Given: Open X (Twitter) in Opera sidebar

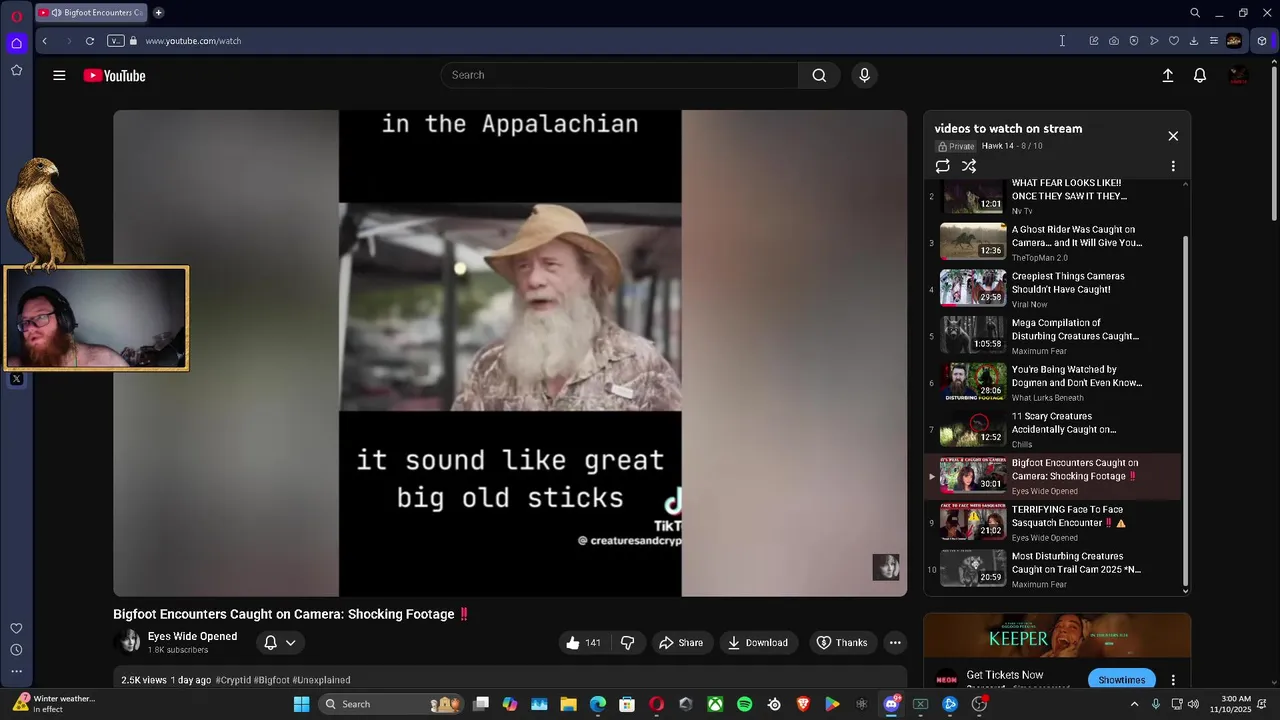Looking at the screenshot, I should tap(16, 379).
